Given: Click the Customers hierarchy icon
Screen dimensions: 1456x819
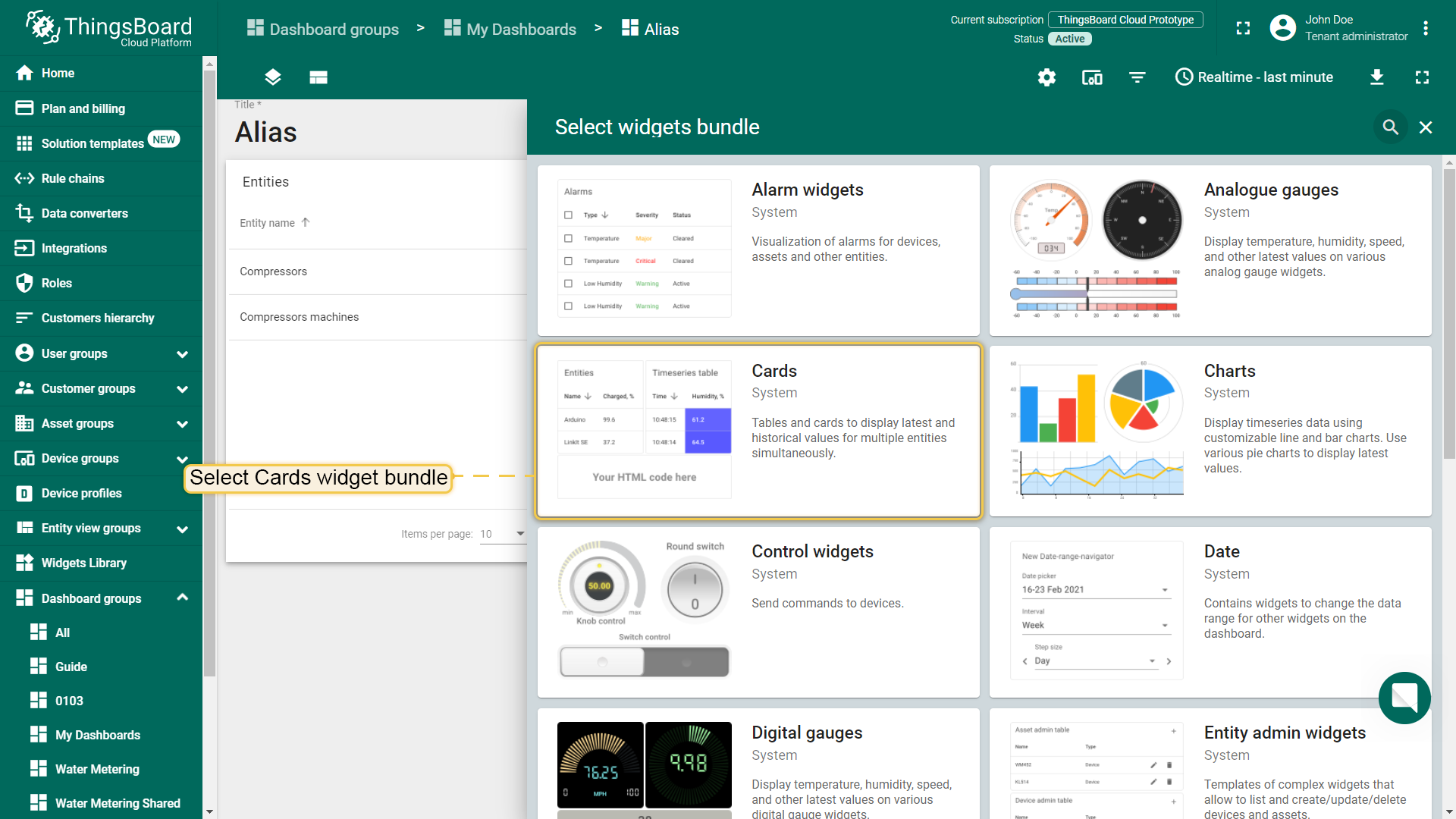Looking at the screenshot, I should coord(24,318).
